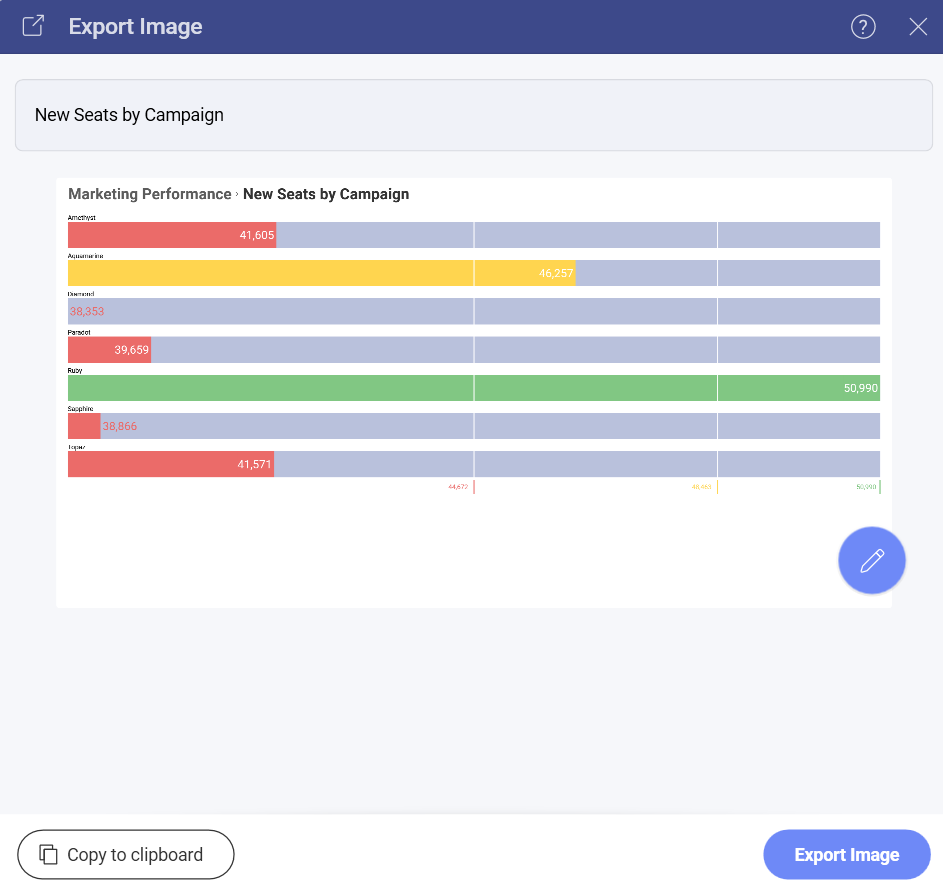943x883 pixels.
Task: Click the red 44,672 axis threshold label
Action: point(458,487)
